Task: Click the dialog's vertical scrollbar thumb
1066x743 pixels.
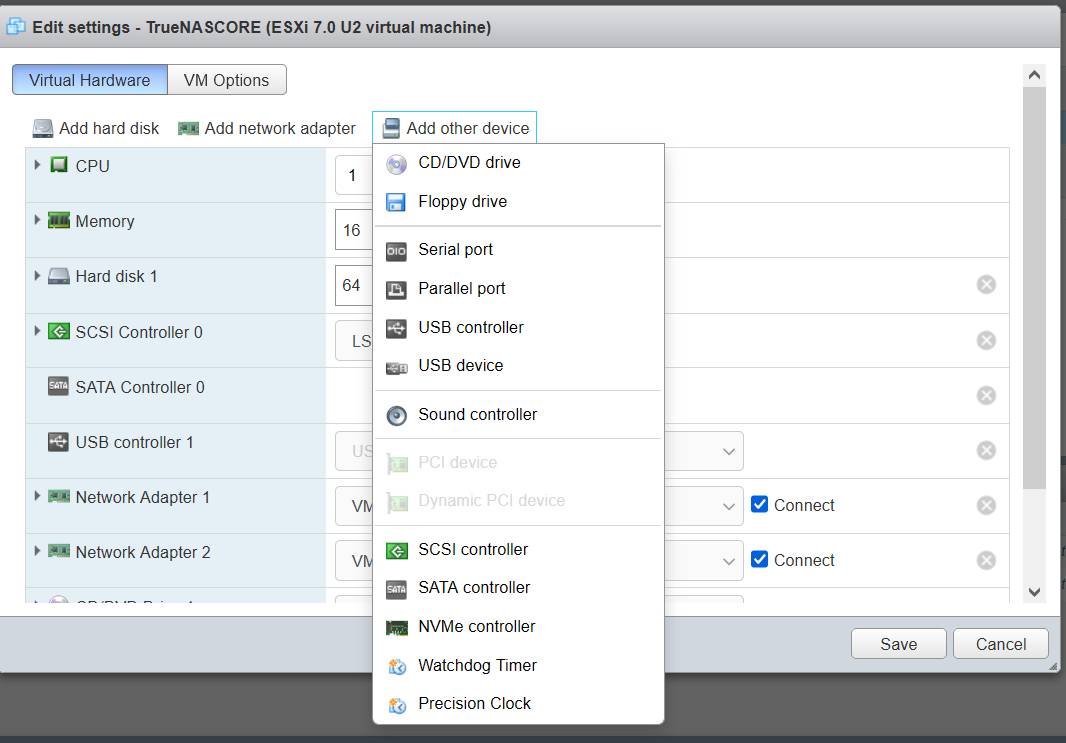Action: (1034, 287)
